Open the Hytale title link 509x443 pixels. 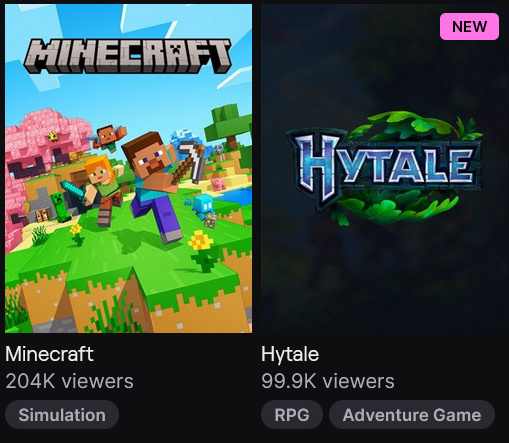tap(290, 354)
